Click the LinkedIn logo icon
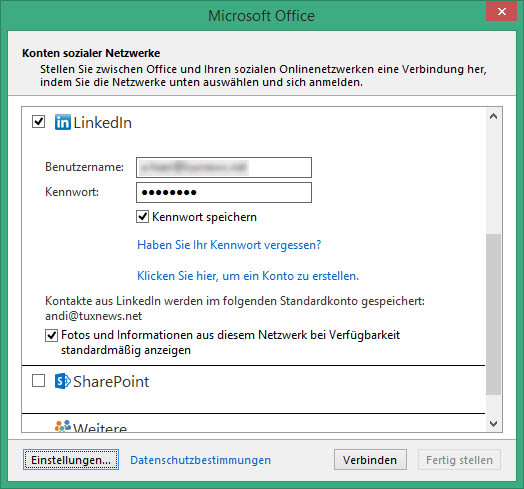 tap(63, 122)
